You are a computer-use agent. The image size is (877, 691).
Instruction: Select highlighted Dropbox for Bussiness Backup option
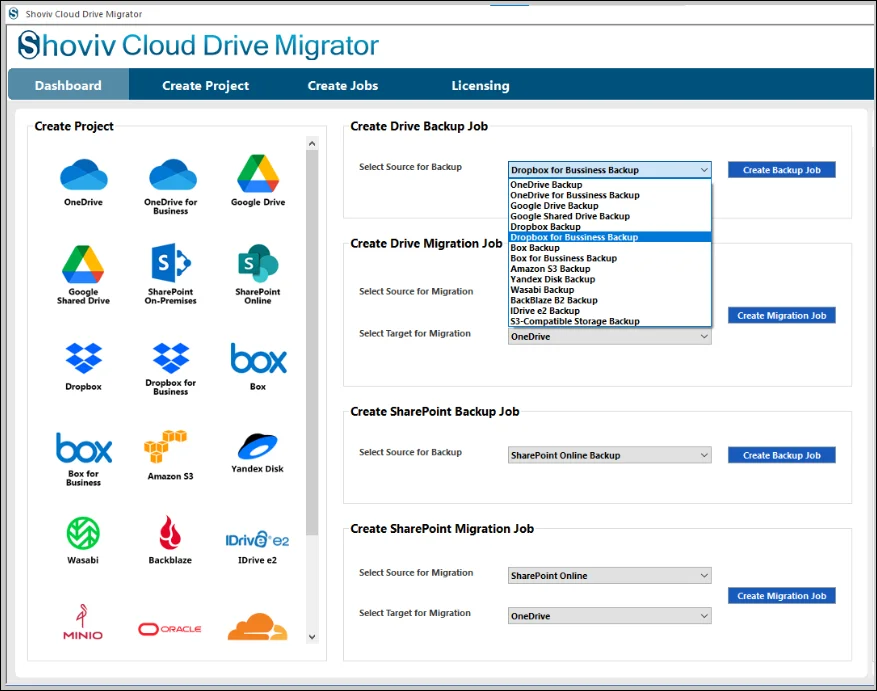click(610, 237)
